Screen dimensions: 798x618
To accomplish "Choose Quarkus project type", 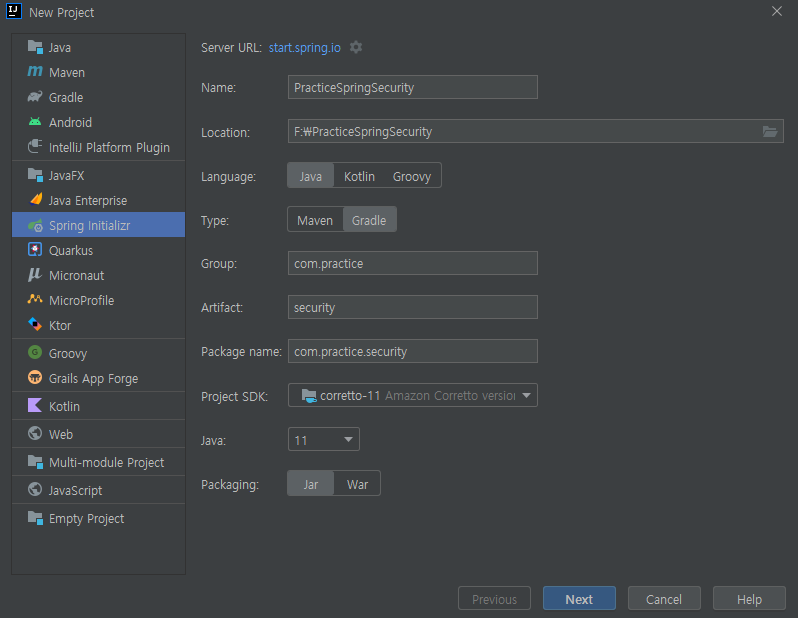I will coord(98,250).
